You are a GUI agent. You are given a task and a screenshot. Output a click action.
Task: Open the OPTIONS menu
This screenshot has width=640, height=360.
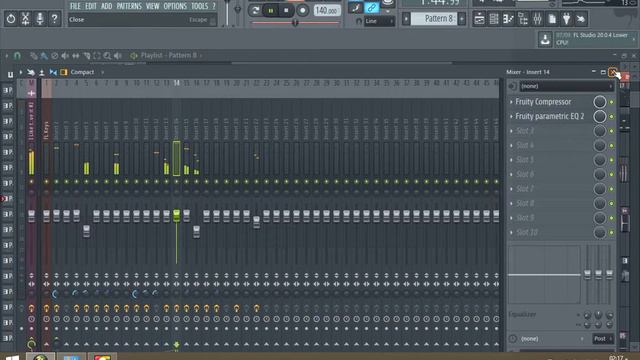pos(175,6)
